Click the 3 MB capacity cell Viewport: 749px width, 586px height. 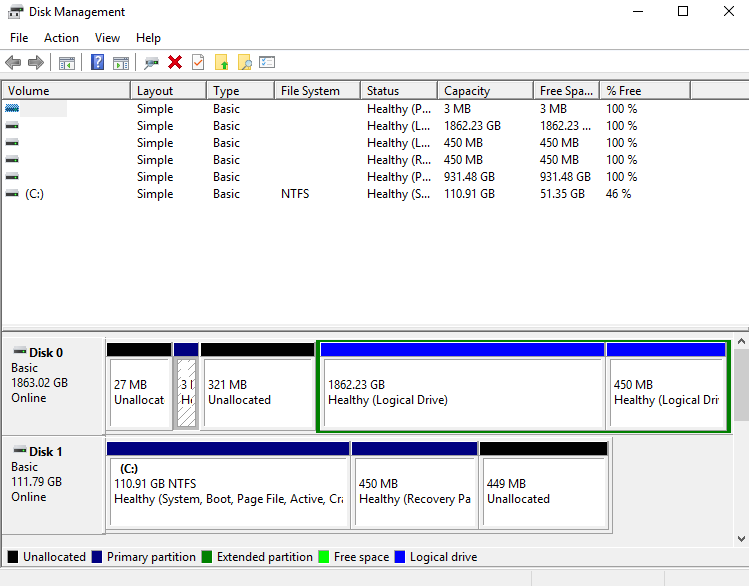pyautogui.click(x=457, y=108)
